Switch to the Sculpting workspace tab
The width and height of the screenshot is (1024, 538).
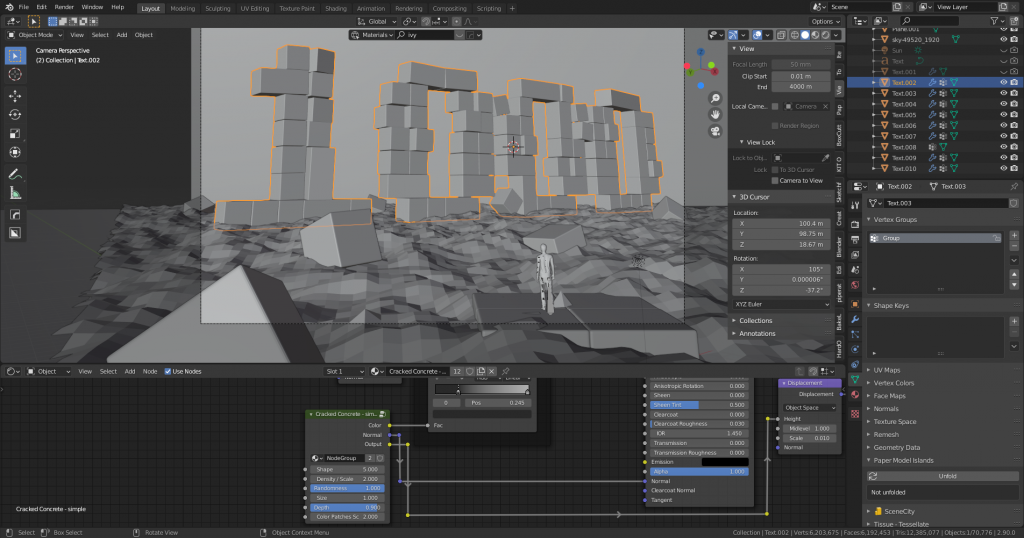pos(217,7)
